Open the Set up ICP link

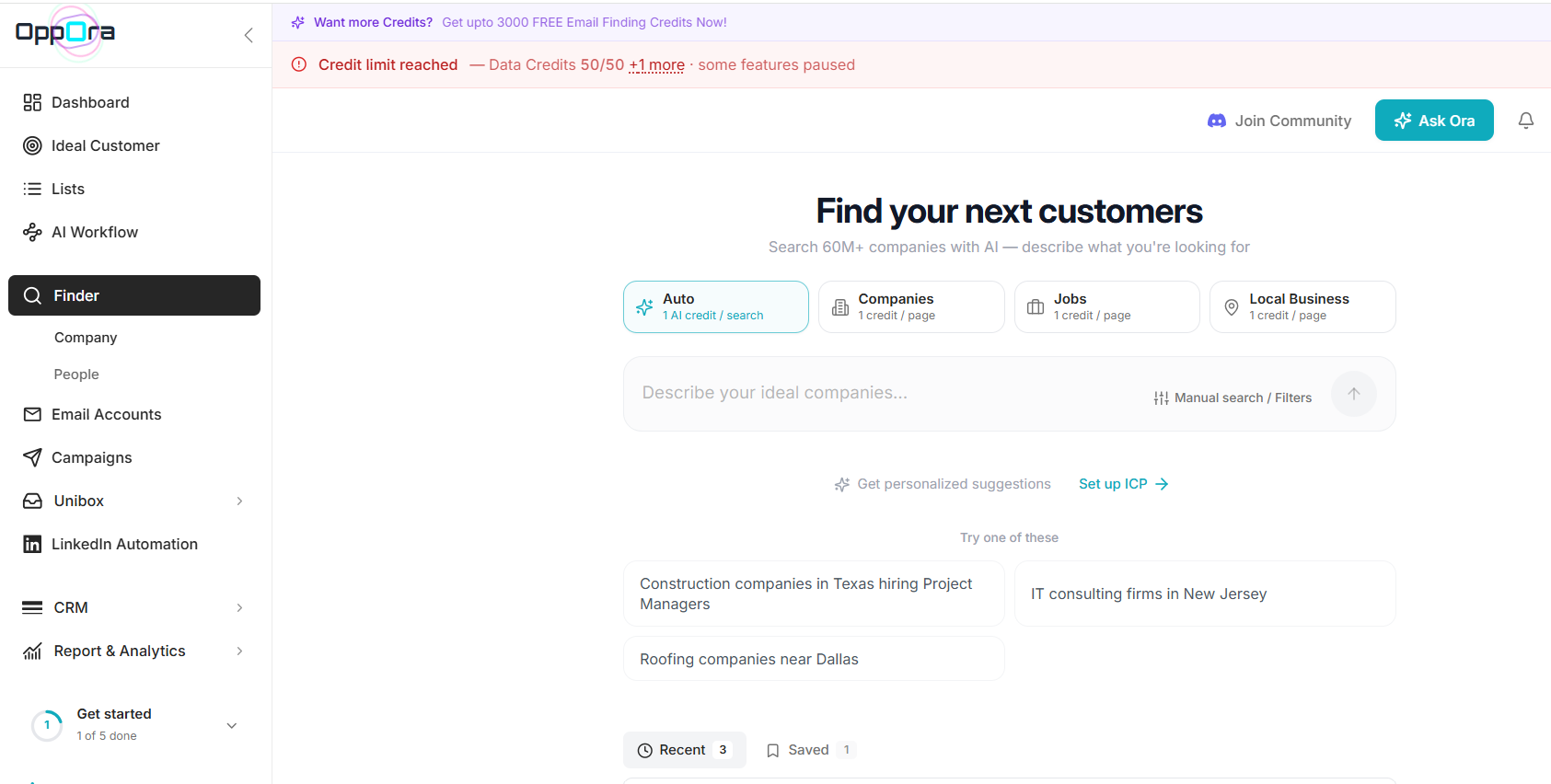(x=1123, y=484)
